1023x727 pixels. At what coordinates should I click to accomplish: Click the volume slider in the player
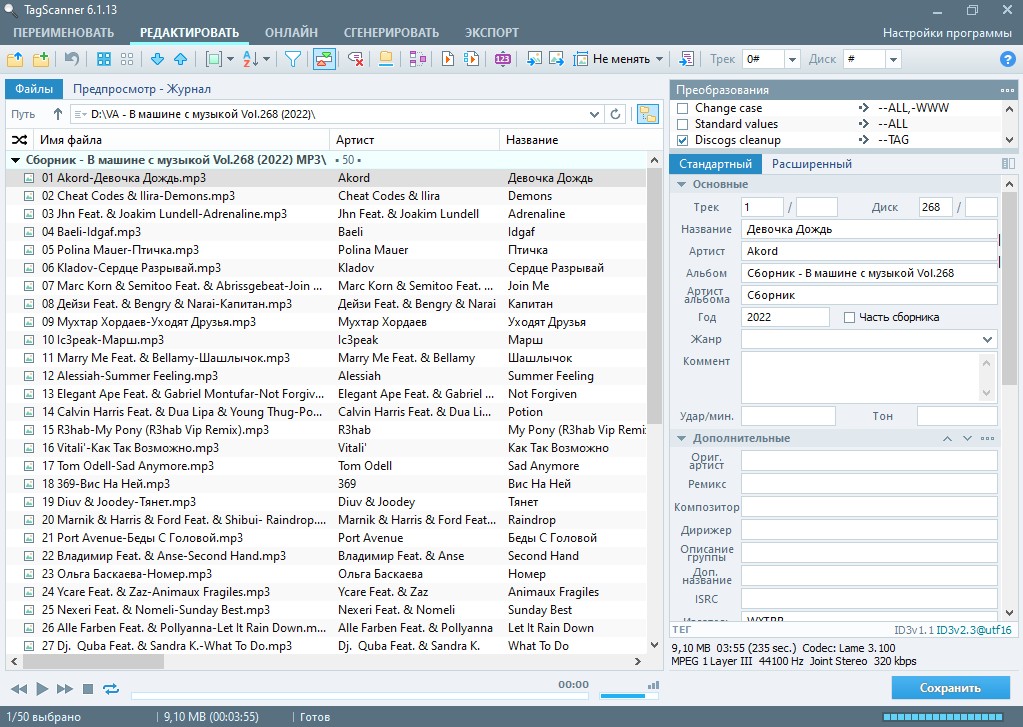[x=622, y=695]
